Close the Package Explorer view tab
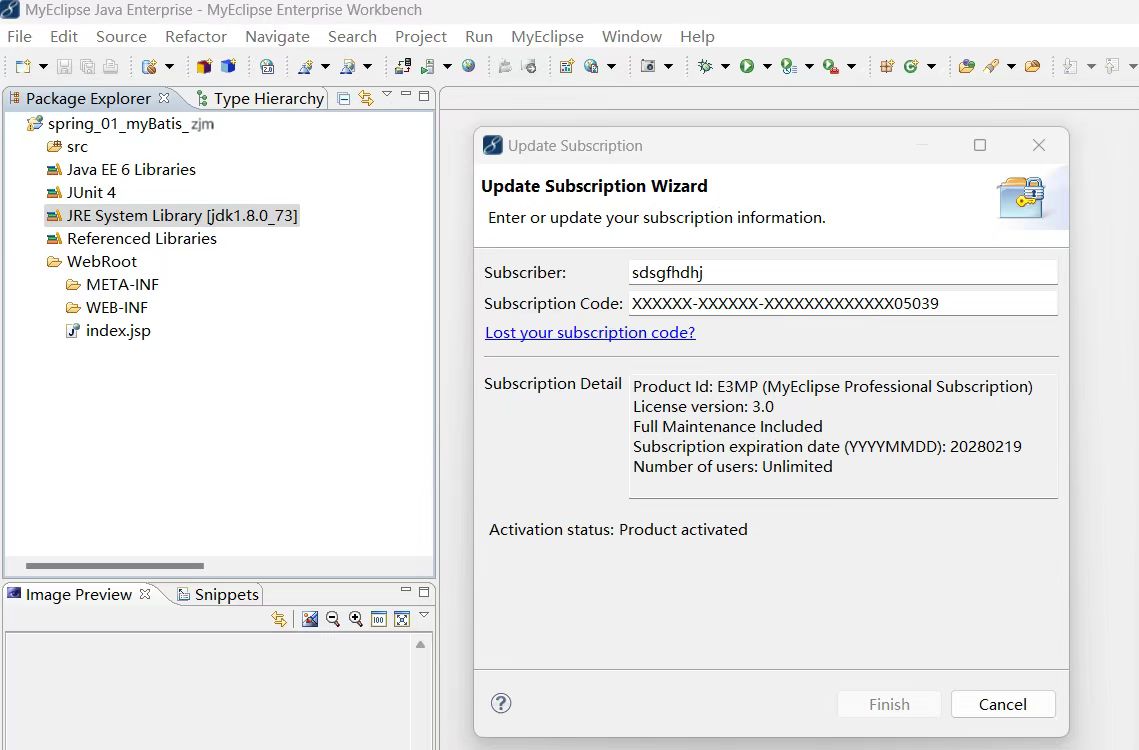1139x750 pixels. pyautogui.click(x=164, y=97)
